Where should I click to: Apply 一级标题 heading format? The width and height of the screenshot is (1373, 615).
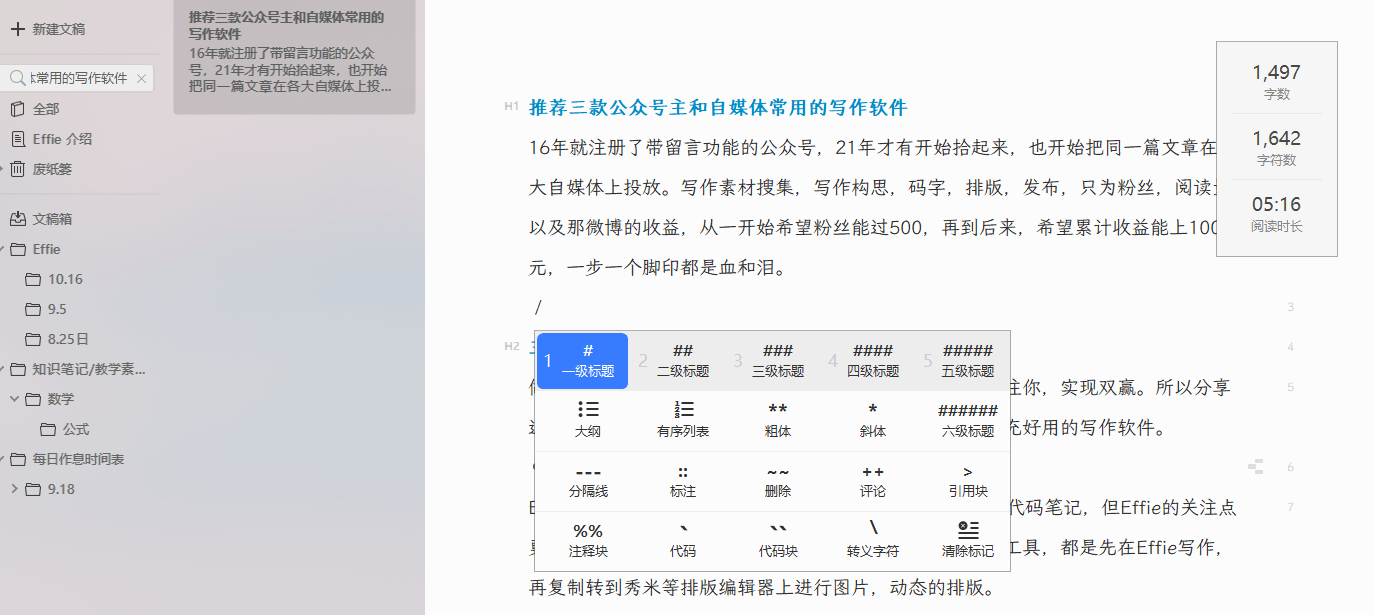point(583,361)
